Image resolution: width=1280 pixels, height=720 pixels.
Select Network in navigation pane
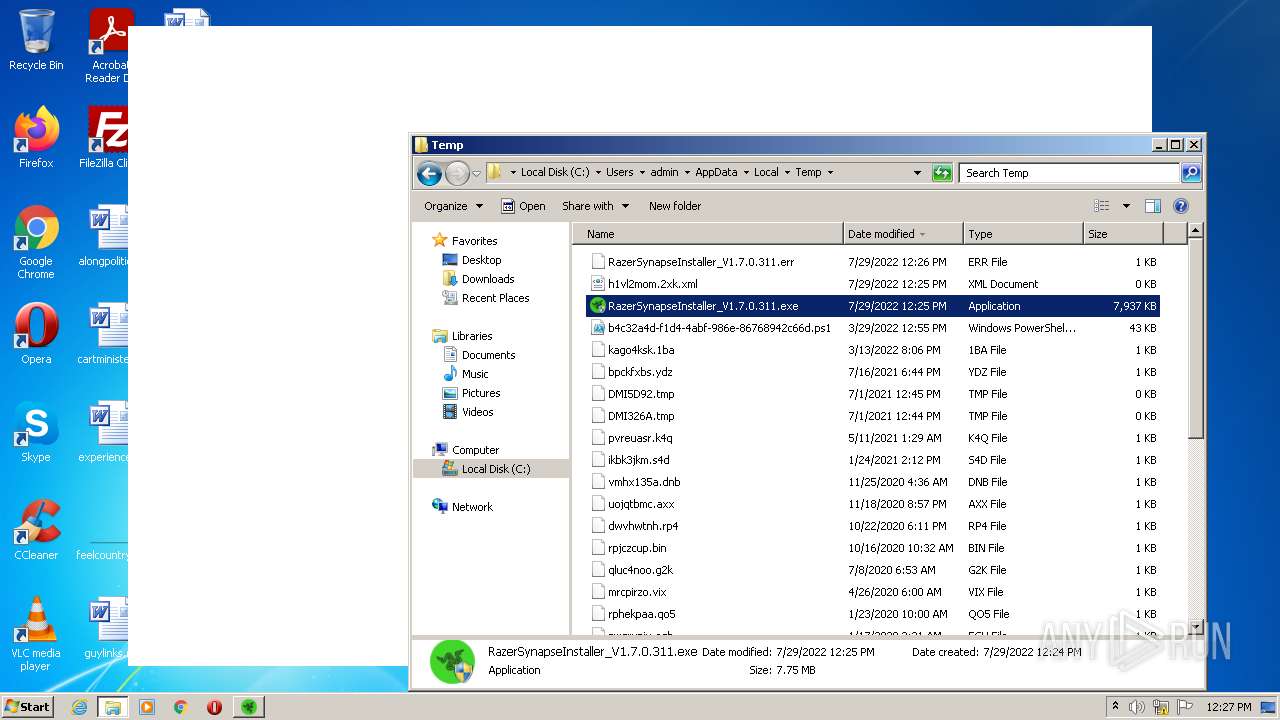[472, 507]
